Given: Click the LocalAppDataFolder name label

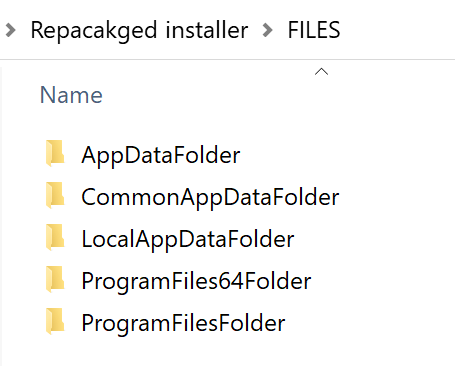Looking at the screenshot, I should (x=188, y=239).
